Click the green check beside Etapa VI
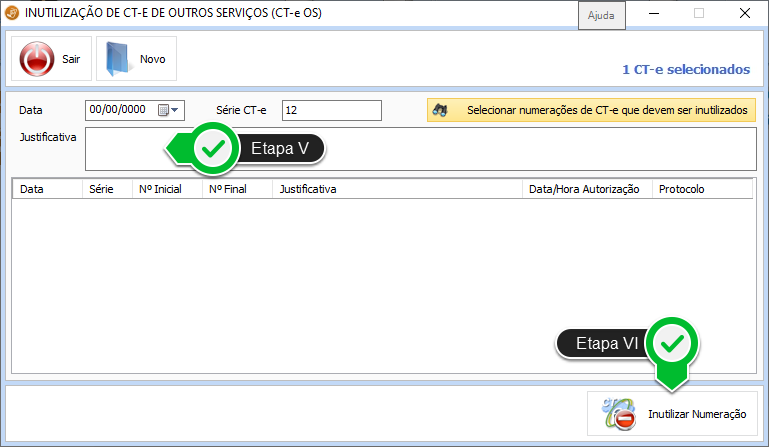Image resolution: width=769 pixels, height=447 pixels. pos(672,343)
